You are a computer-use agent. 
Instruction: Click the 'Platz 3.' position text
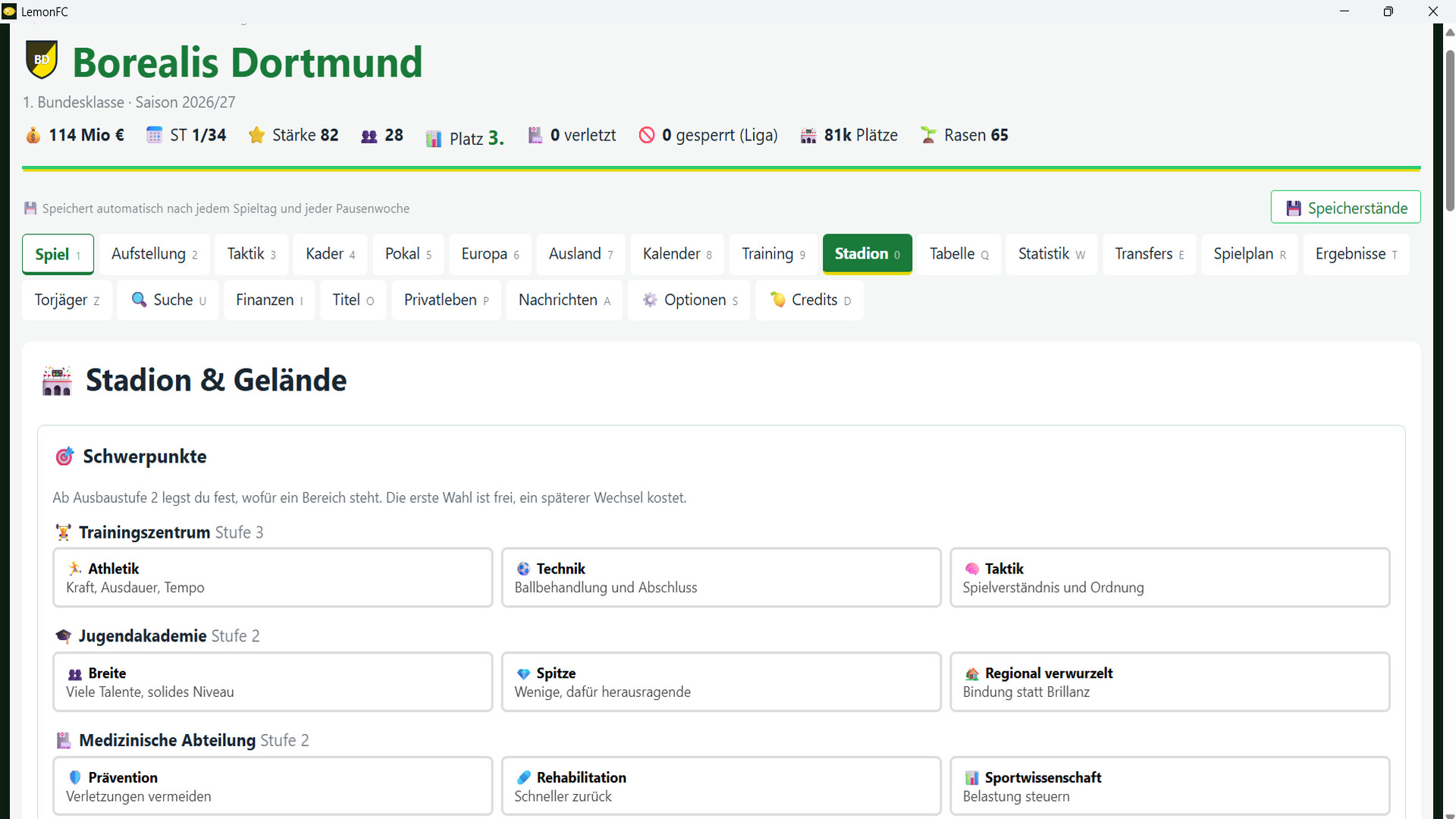pos(477,138)
